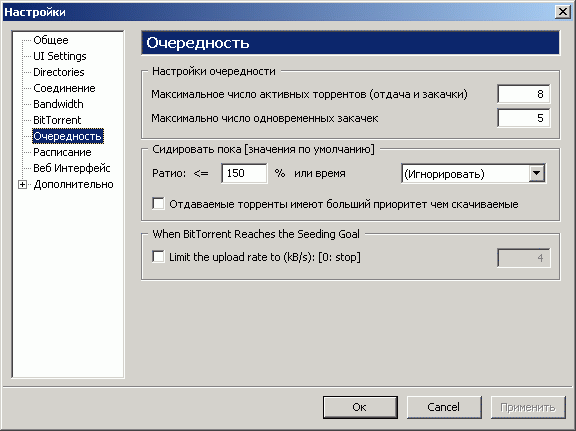Focus the simultaneous downloads field
576x431 pixels.
coord(523,118)
